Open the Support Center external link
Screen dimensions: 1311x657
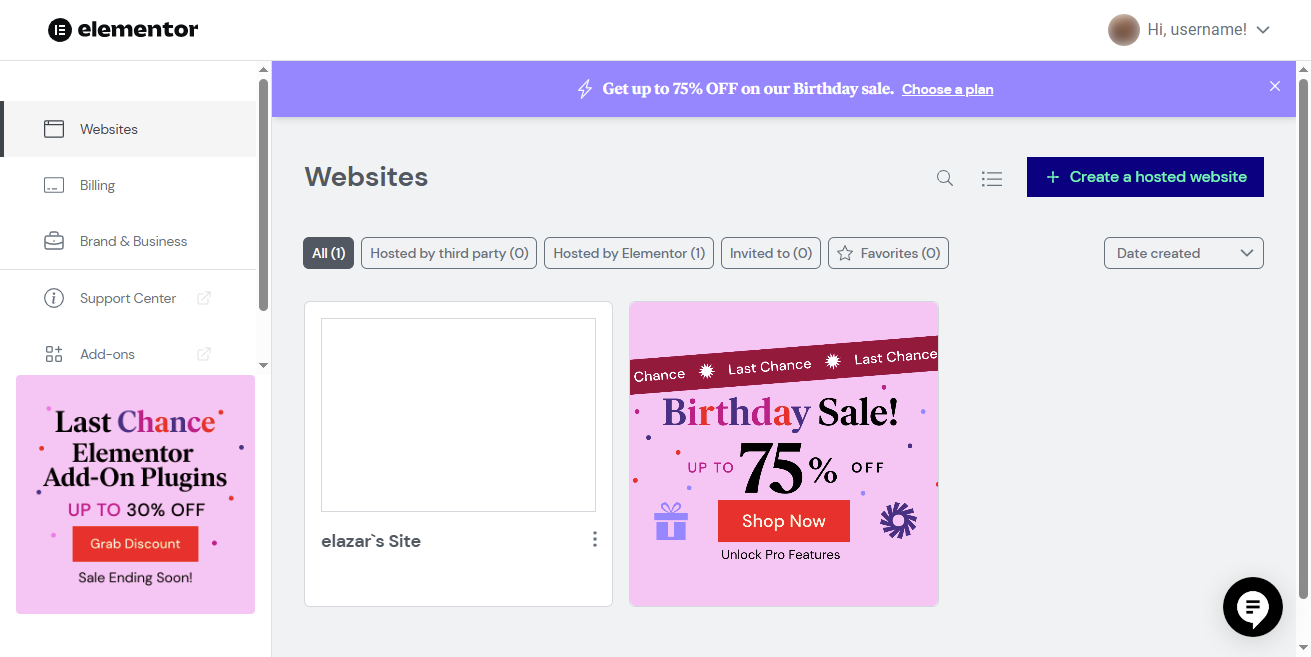127,297
